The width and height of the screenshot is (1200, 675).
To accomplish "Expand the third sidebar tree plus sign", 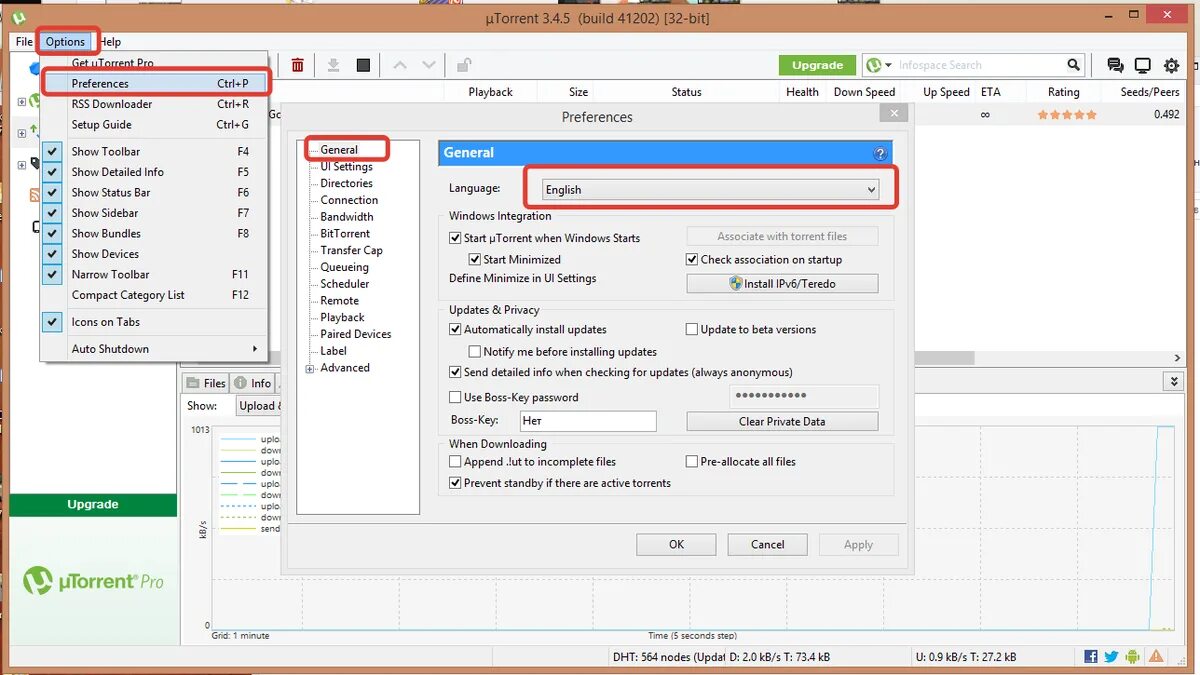I will (x=22, y=165).
